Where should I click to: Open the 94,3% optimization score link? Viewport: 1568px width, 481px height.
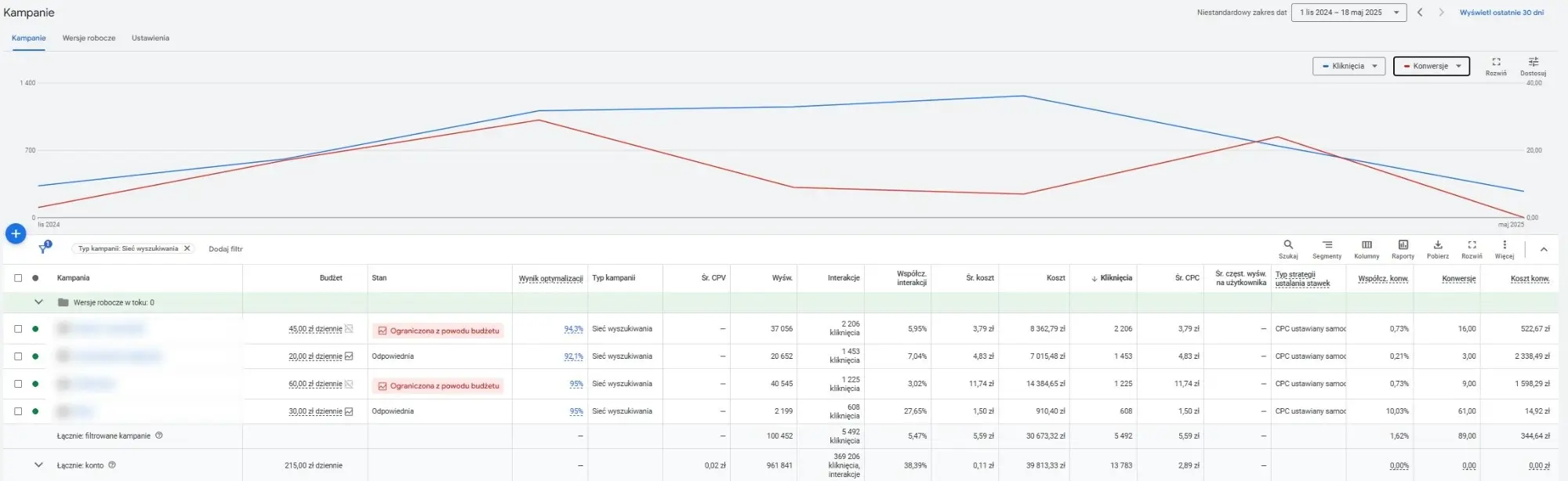(573, 329)
